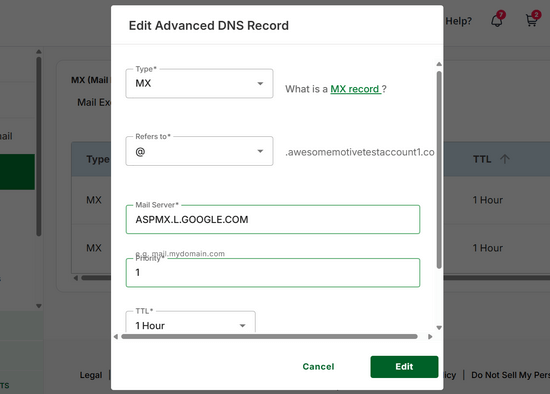Click sidebar scroll down arrow
The height and width of the screenshot is (394, 550).
coord(39,306)
